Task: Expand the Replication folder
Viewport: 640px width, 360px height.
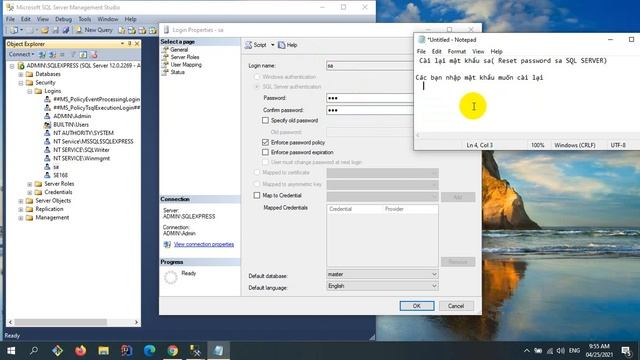Action: pos(20,209)
